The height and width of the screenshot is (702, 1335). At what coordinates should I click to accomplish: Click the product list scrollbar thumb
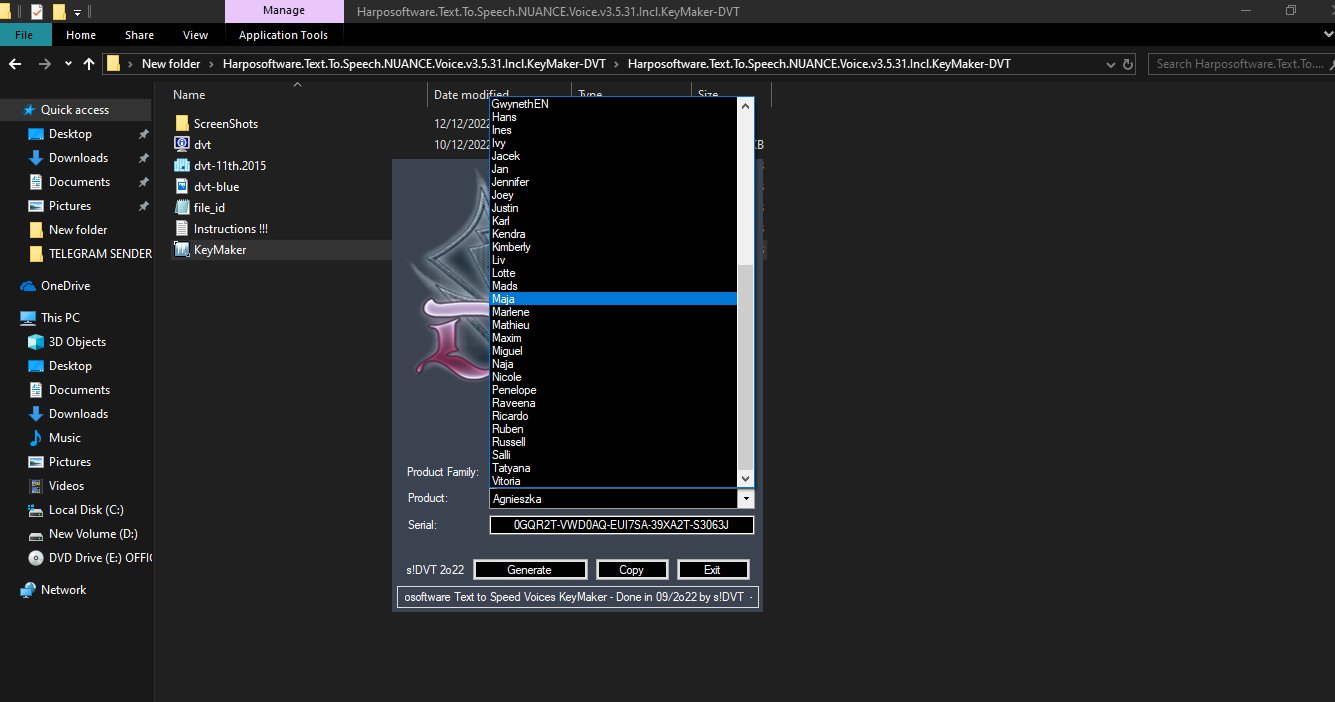745,369
